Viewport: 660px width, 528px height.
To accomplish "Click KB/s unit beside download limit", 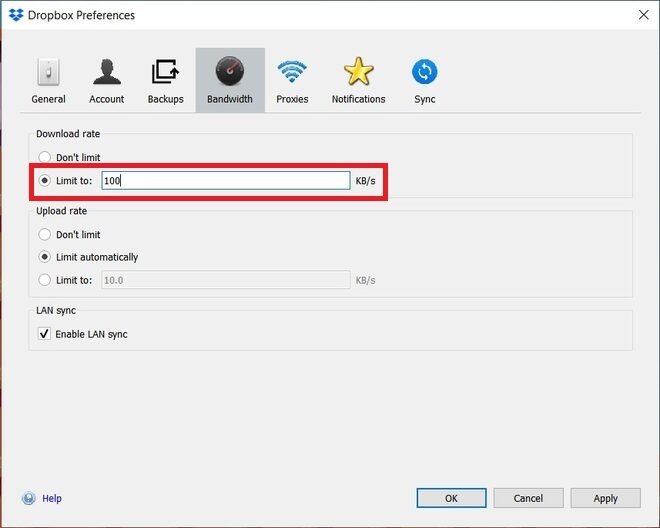I will click(x=365, y=181).
